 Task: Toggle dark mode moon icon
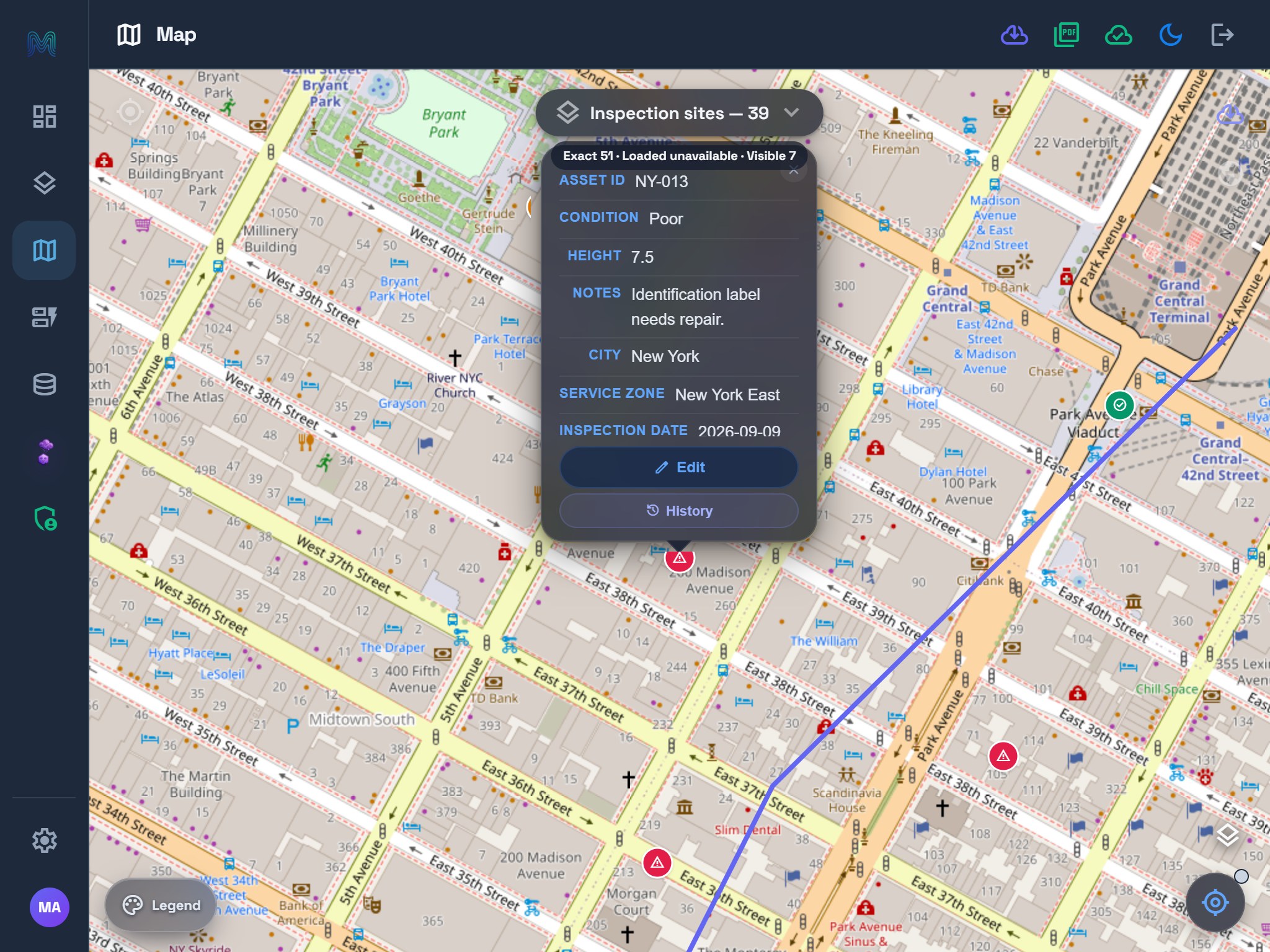click(1171, 35)
